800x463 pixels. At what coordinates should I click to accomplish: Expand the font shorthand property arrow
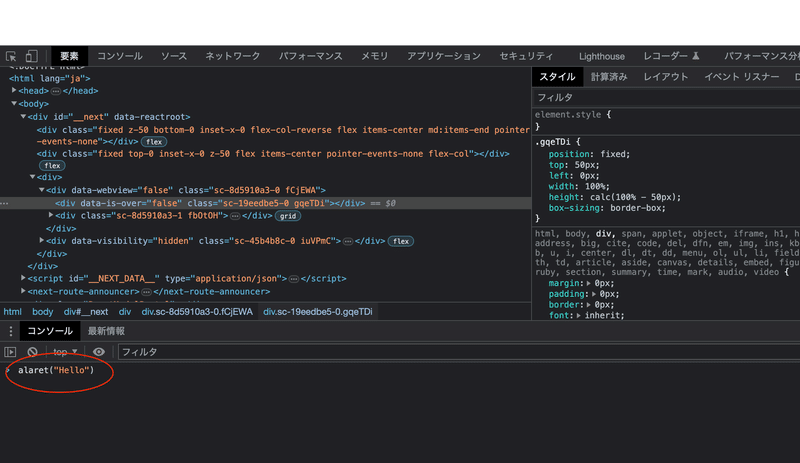click(579, 315)
